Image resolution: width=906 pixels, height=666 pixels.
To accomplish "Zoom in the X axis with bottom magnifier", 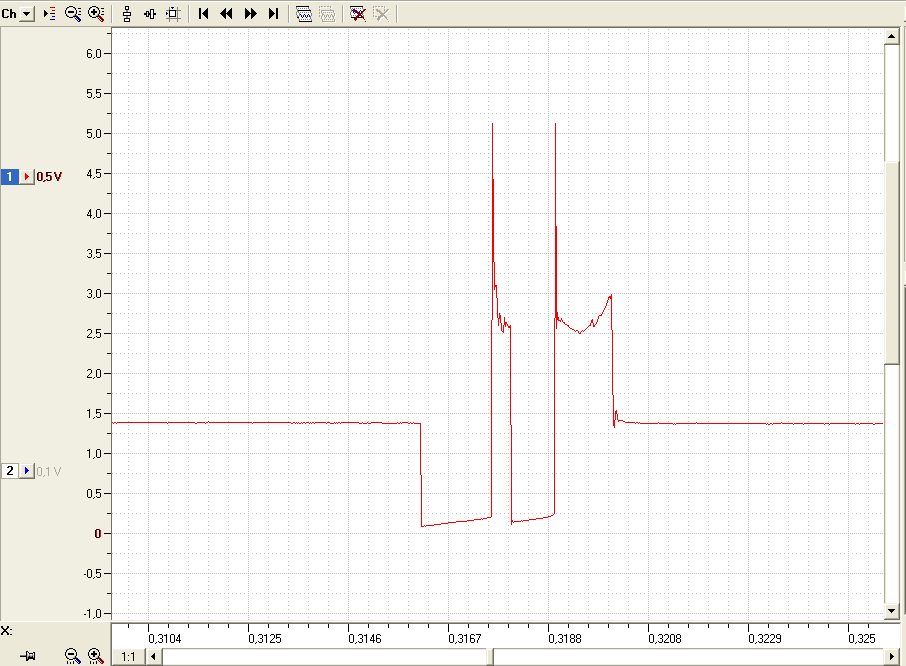I will 96,656.
